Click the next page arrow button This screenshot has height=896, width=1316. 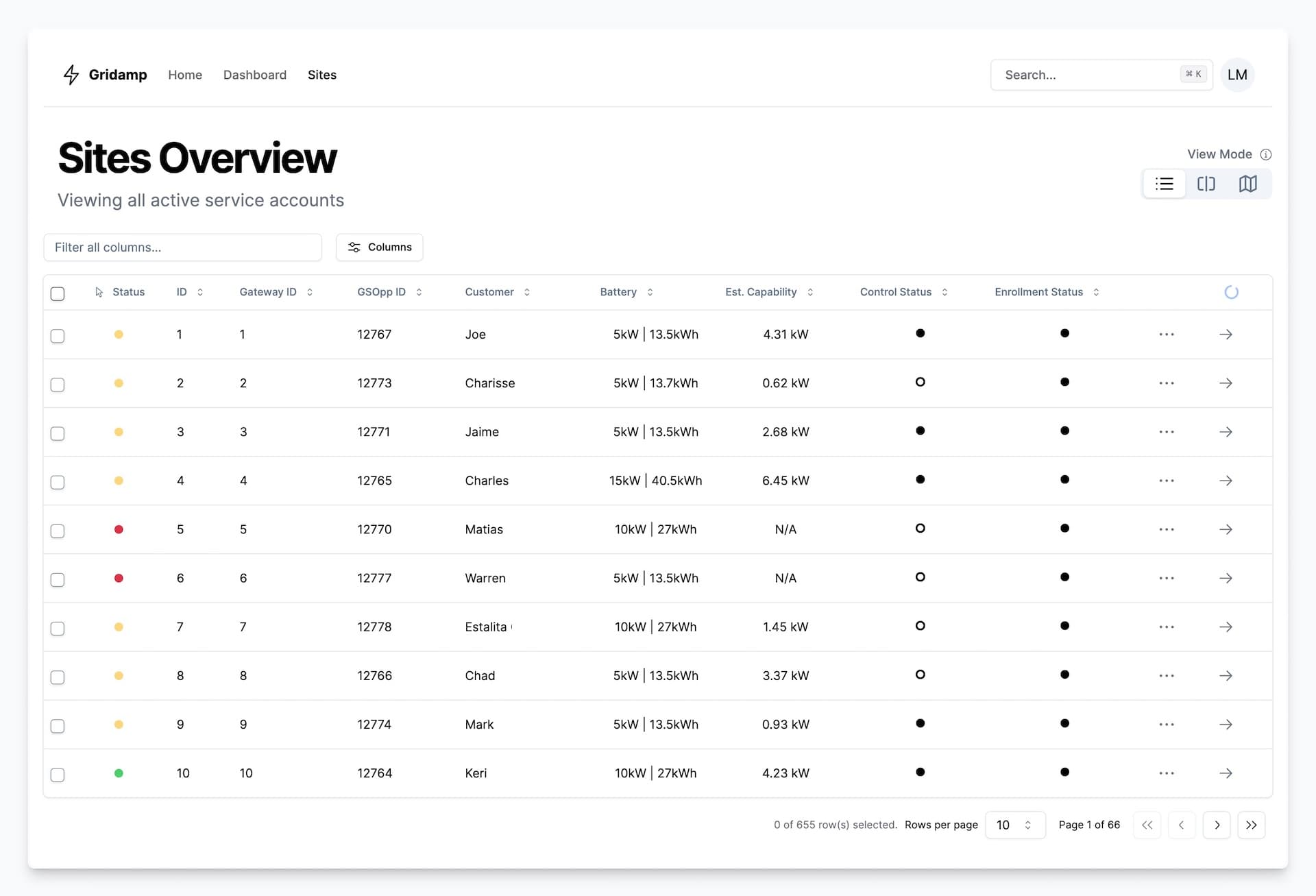pos(1217,825)
